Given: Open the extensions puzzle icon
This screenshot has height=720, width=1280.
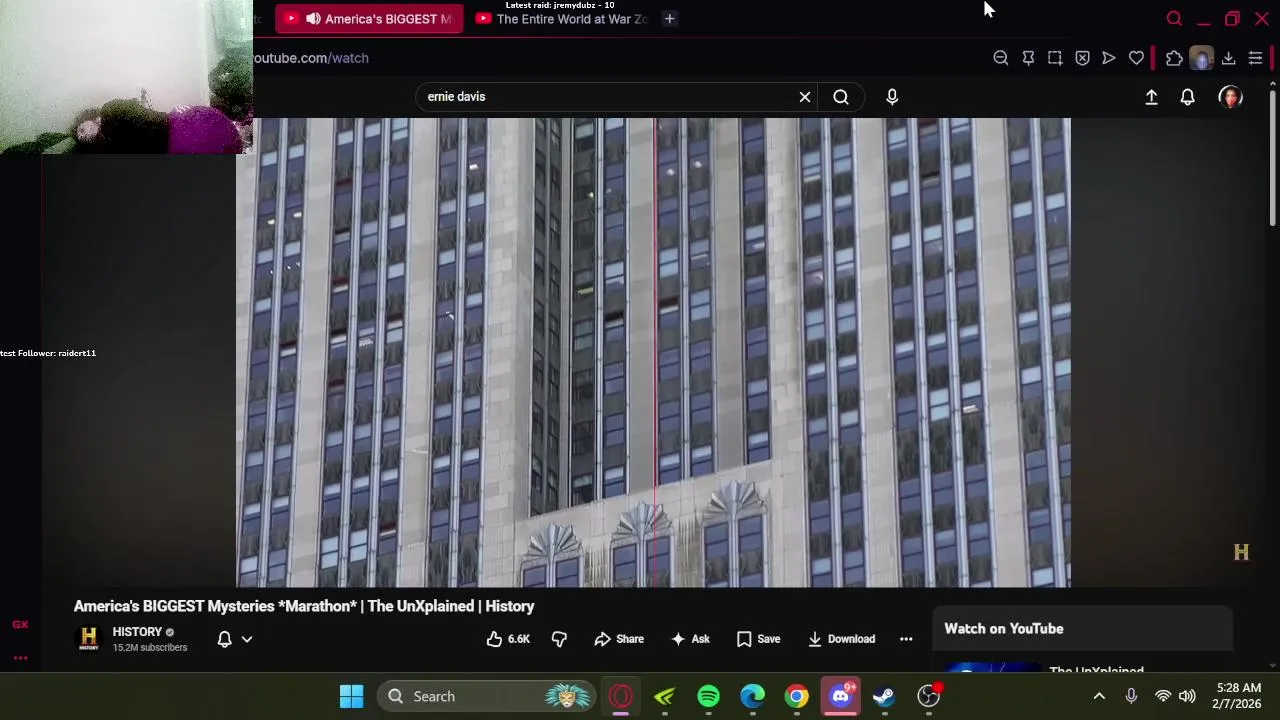Looking at the screenshot, I should coord(1174,58).
